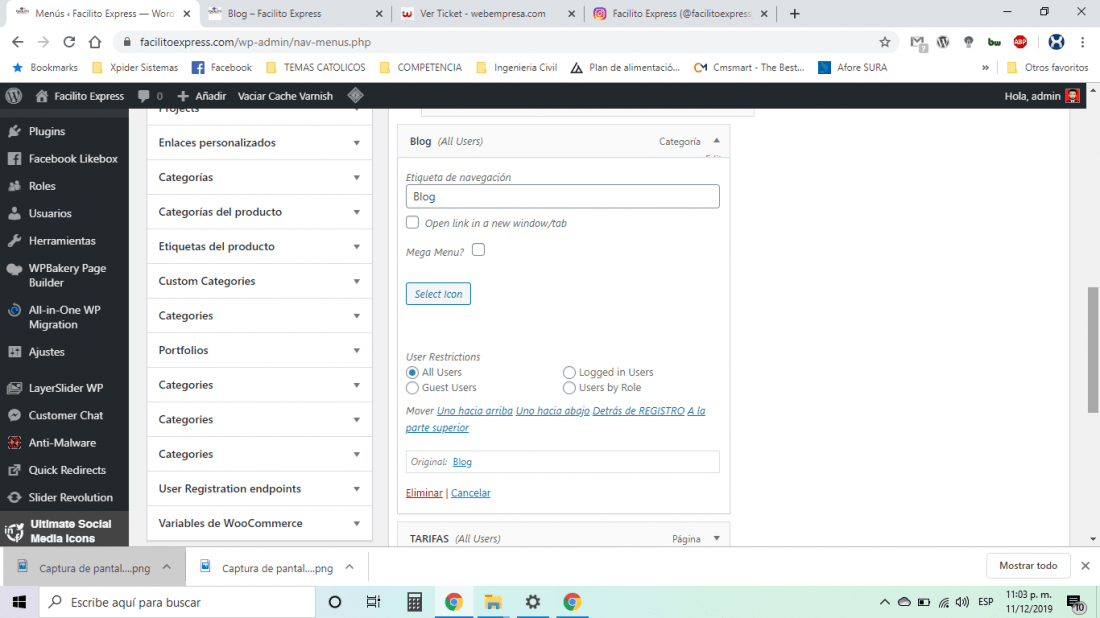This screenshot has height=618, width=1100.
Task: Click the Cancelar link
Action: pos(471,493)
